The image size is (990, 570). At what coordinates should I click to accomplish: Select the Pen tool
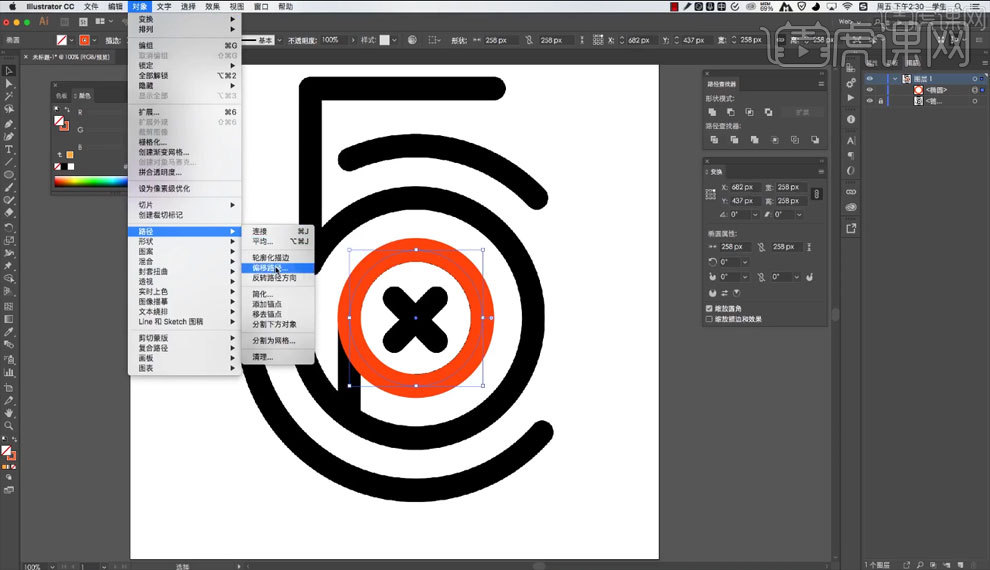(x=9, y=124)
